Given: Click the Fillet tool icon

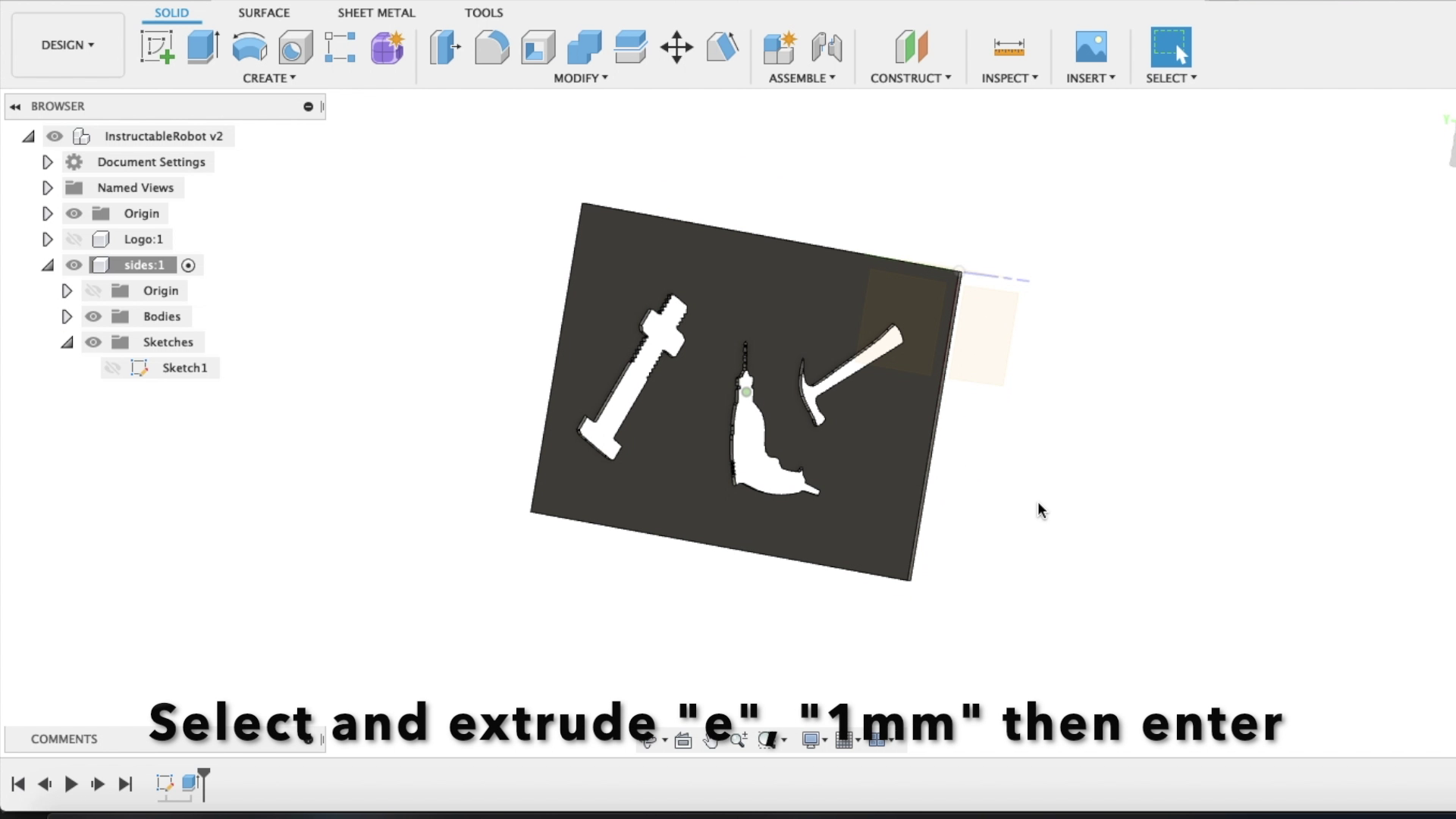Looking at the screenshot, I should click(491, 47).
